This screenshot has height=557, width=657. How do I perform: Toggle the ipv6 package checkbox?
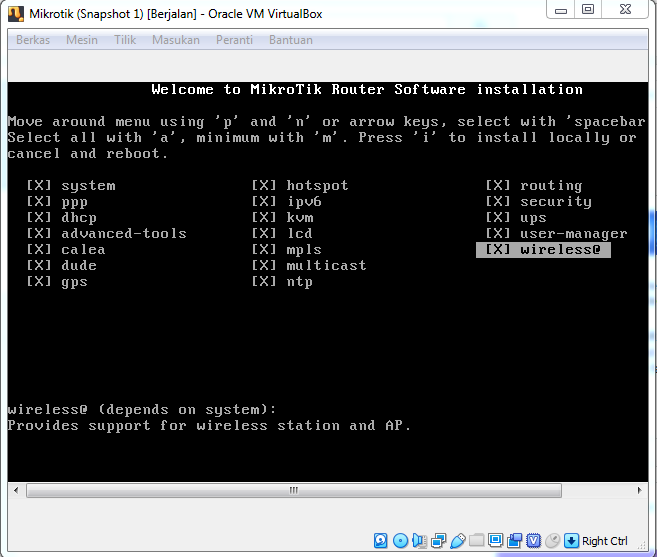click(264, 201)
